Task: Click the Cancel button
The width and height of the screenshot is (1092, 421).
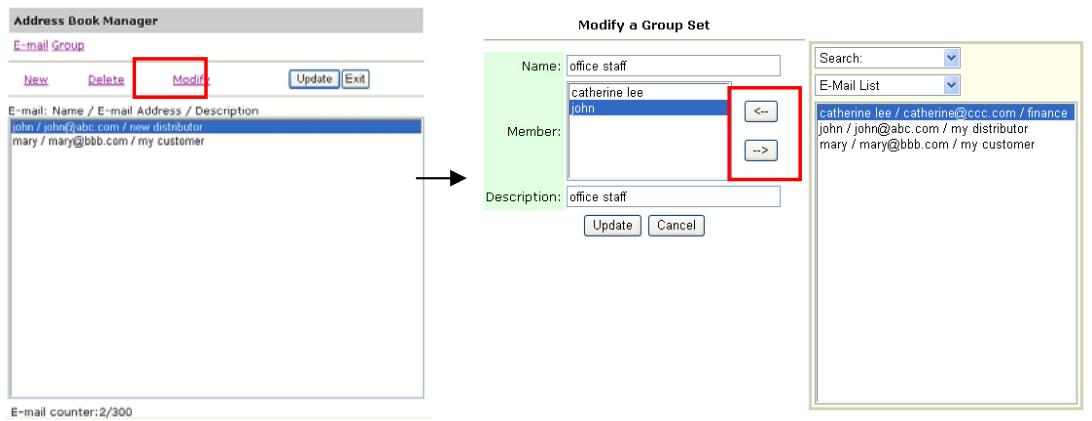Action: click(676, 225)
